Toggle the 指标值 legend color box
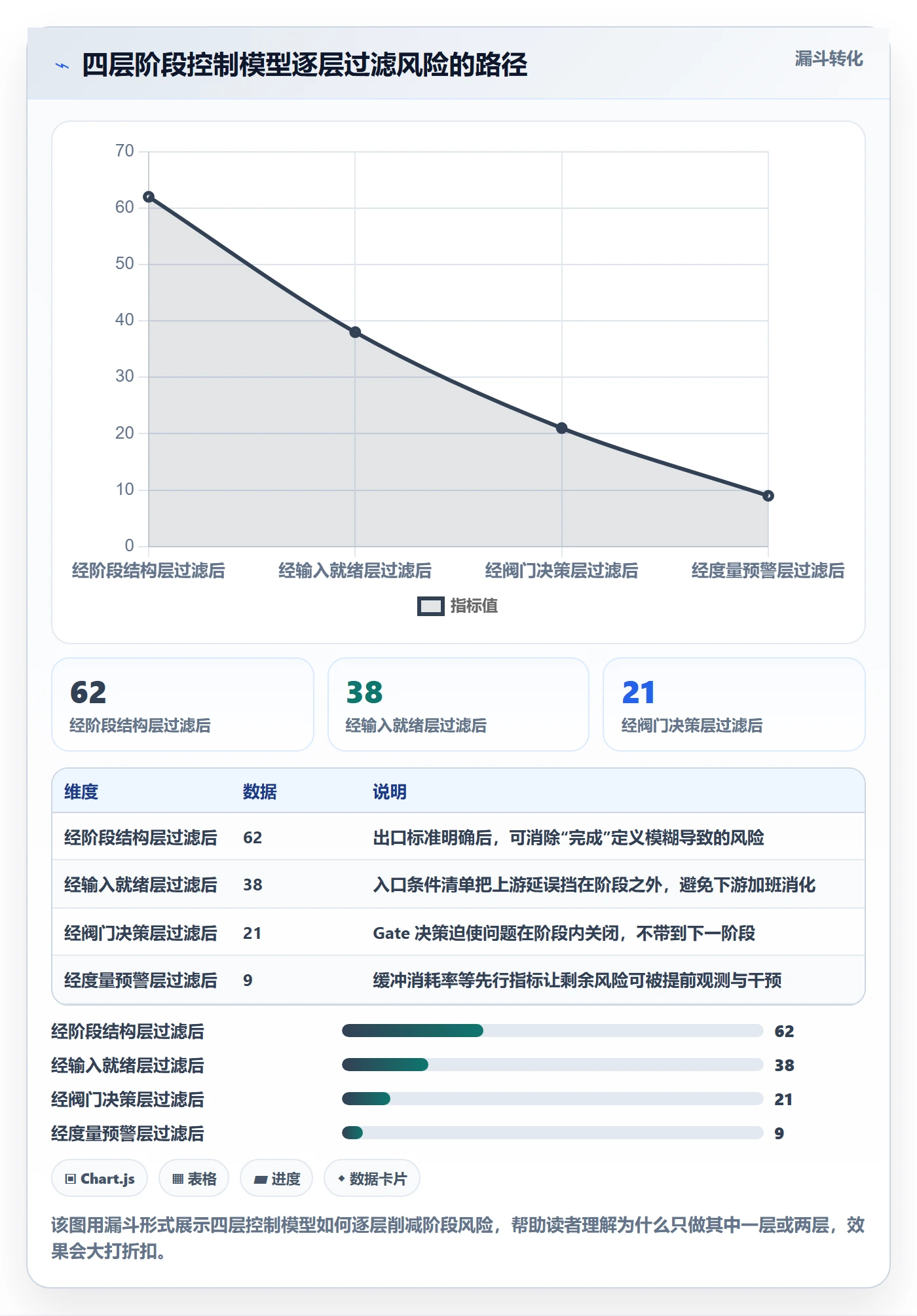Viewport: 917px width, 1316px height. pyautogui.click(x=431, y=606)
